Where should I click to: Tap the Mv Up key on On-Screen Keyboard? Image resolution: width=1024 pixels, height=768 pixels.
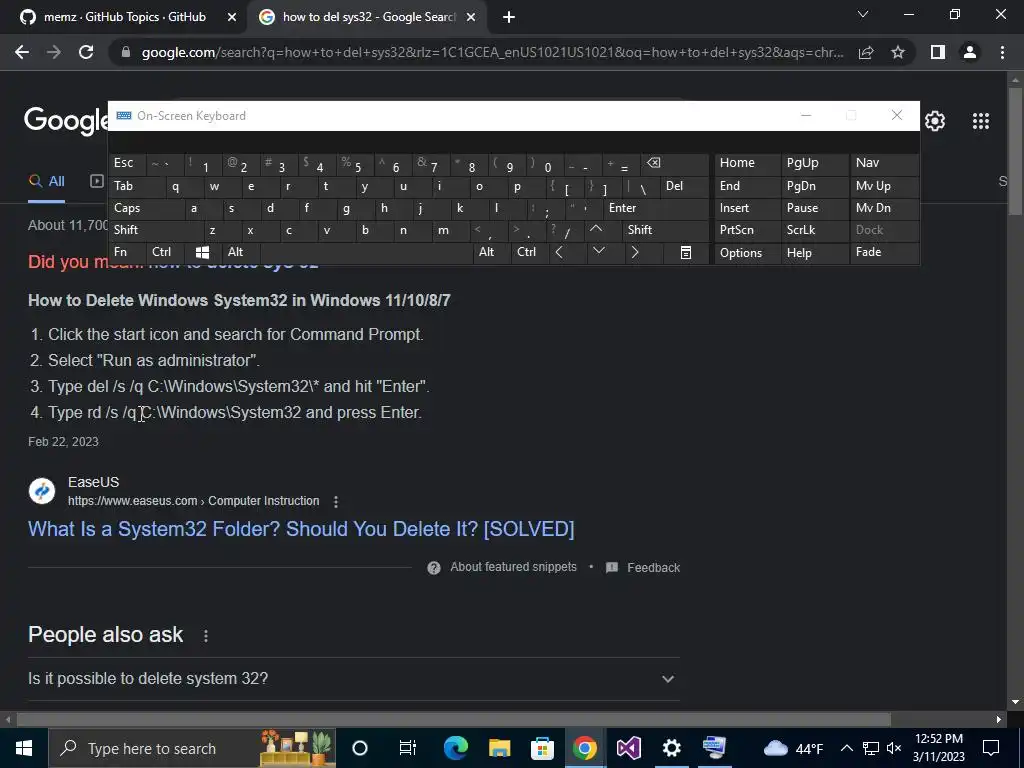[x=884, y=186]
